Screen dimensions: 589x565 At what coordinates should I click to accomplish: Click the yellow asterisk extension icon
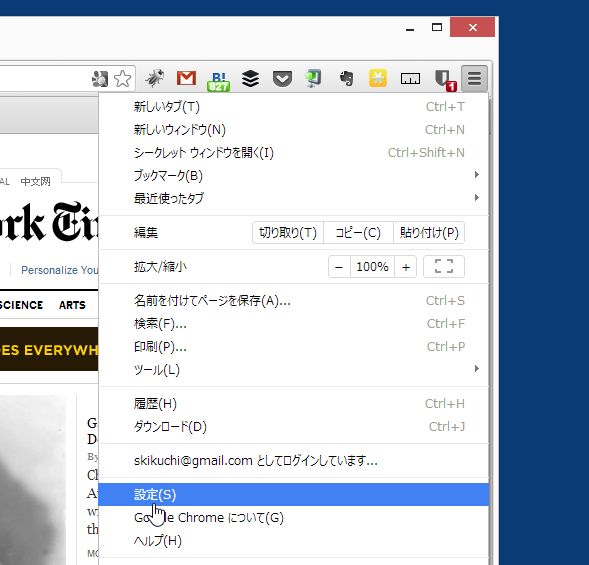pyautogui.click(x=378, y=79)
